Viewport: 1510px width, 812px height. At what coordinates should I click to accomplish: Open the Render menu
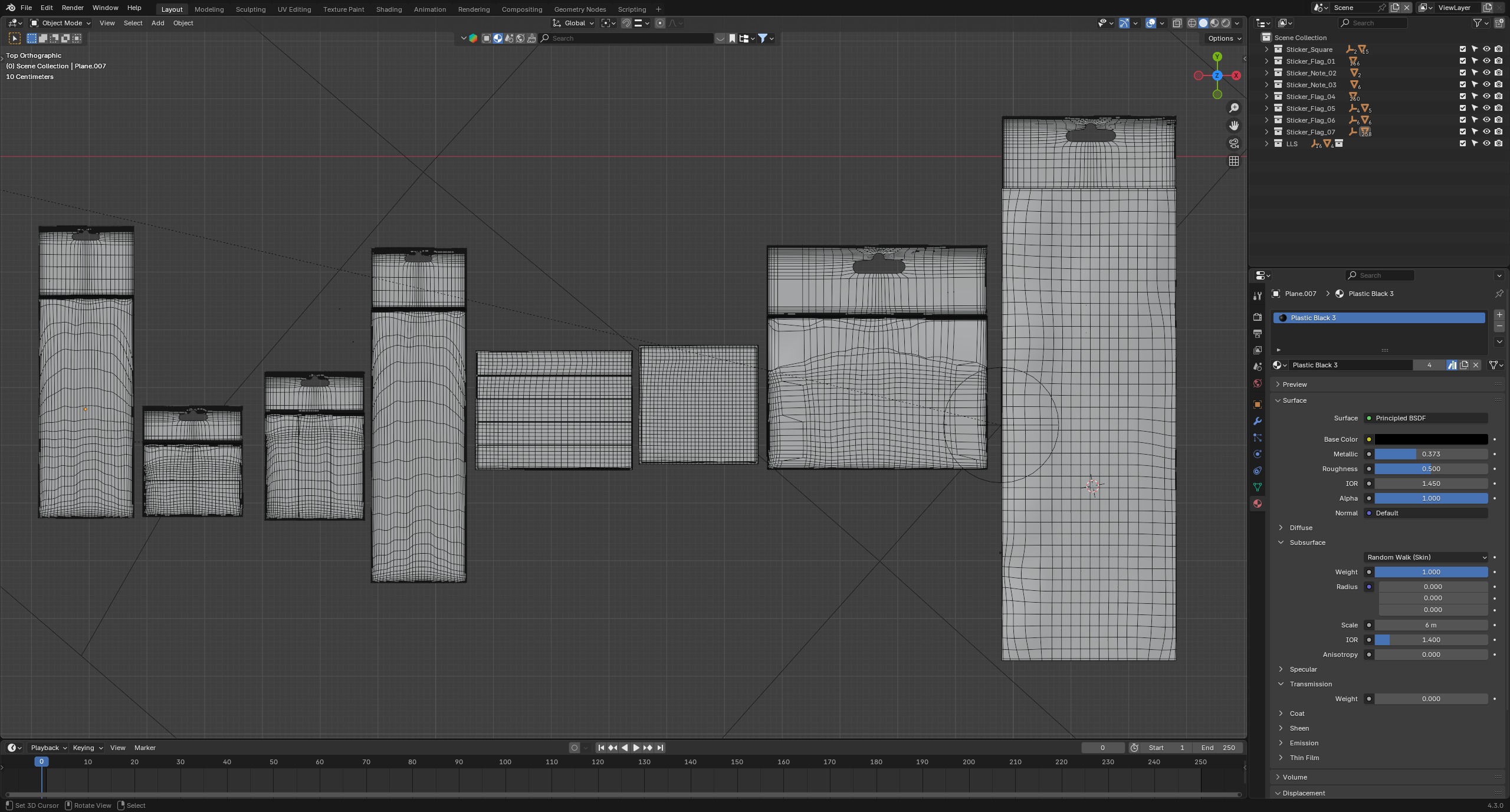coord(73,8)
